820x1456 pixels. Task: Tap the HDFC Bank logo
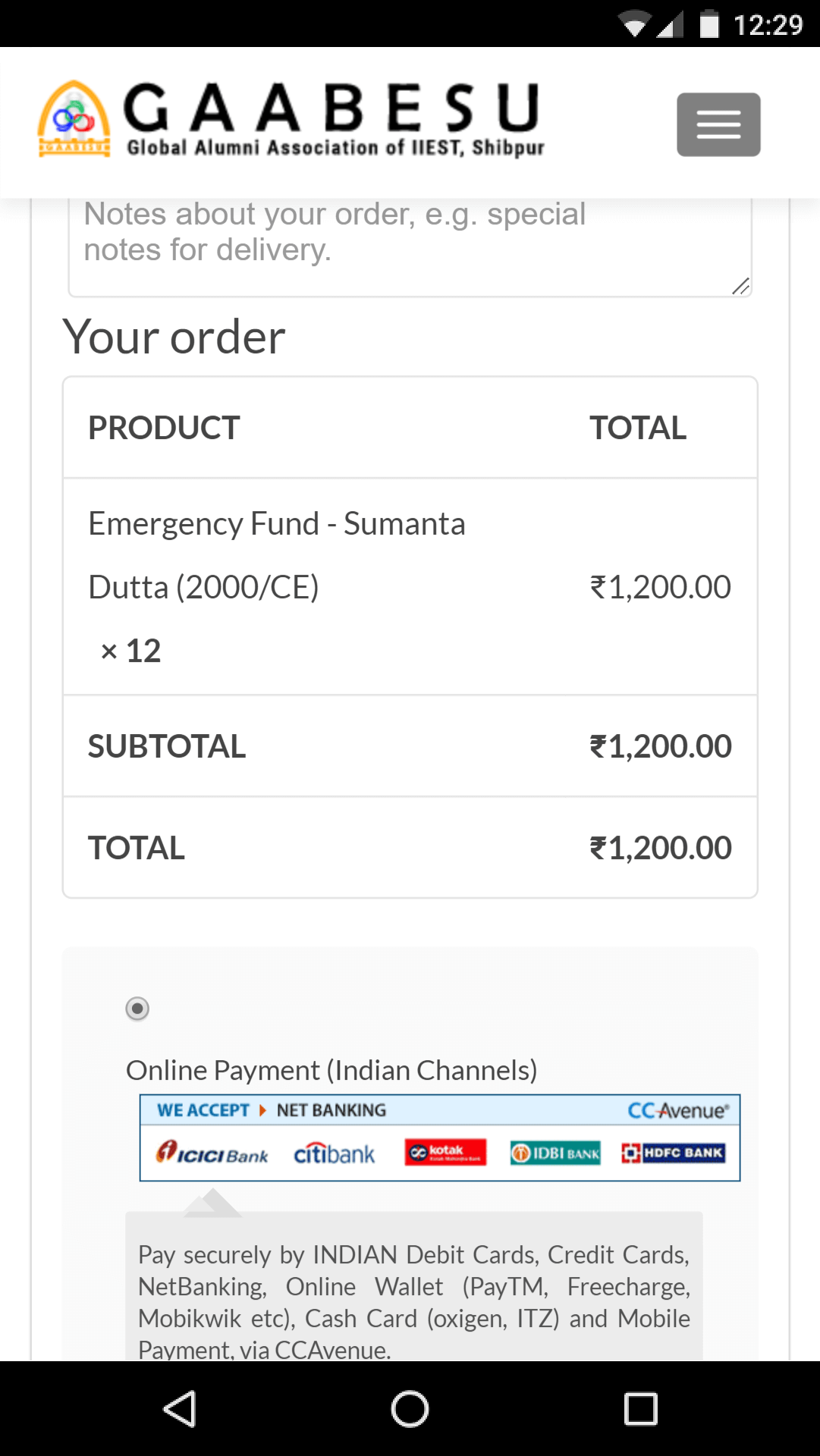673,1153
